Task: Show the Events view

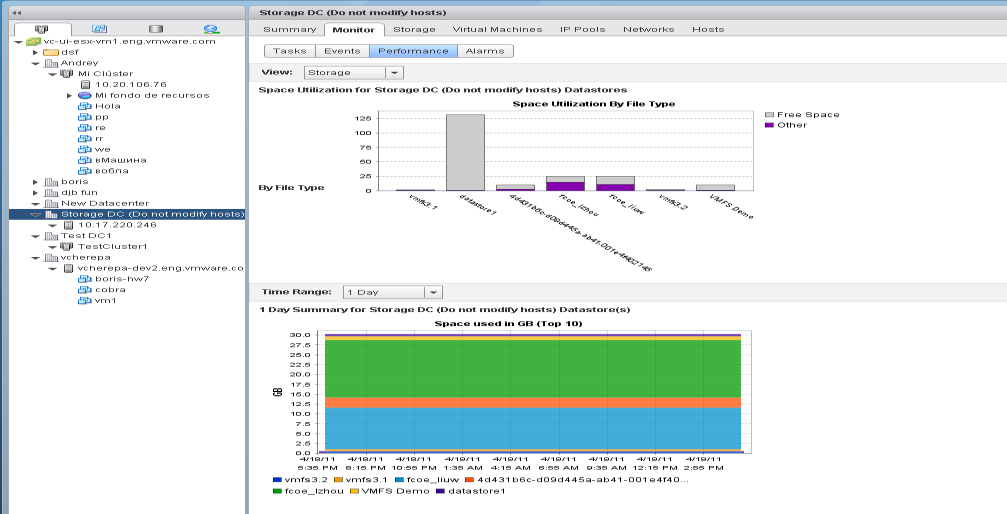Action: [342, 51]
